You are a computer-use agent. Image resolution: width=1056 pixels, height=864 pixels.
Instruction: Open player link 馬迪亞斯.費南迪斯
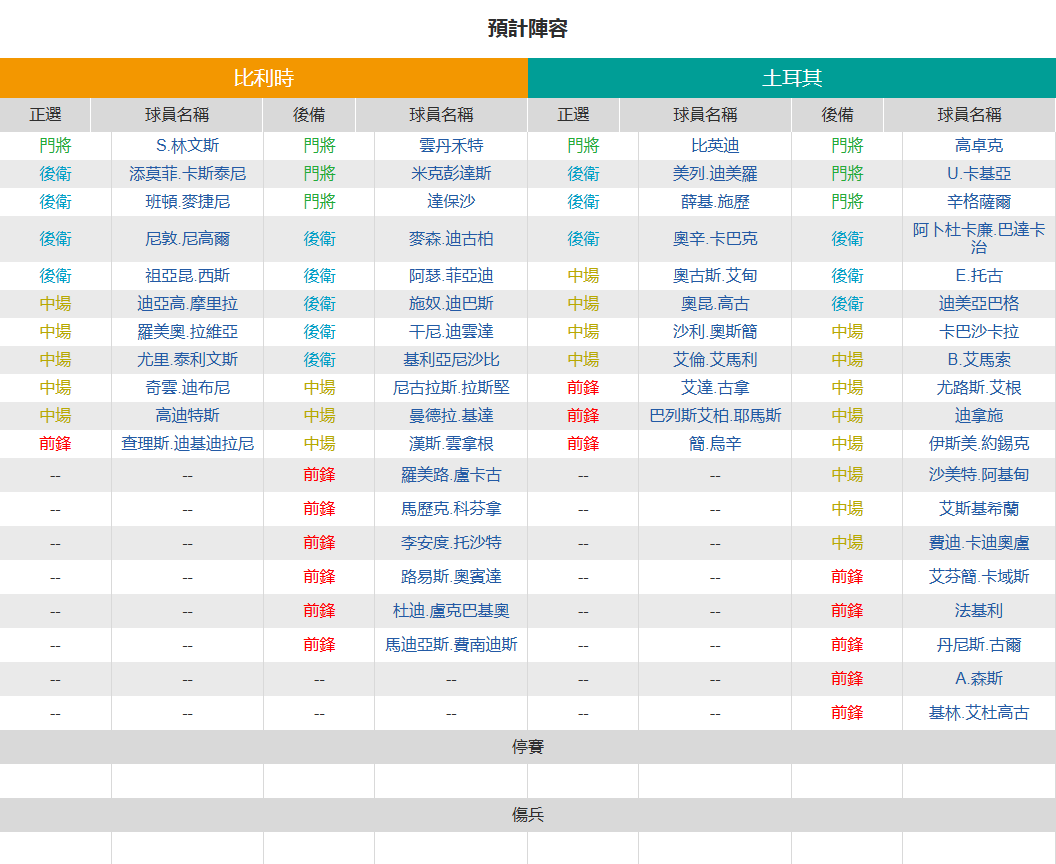point(451,645)
